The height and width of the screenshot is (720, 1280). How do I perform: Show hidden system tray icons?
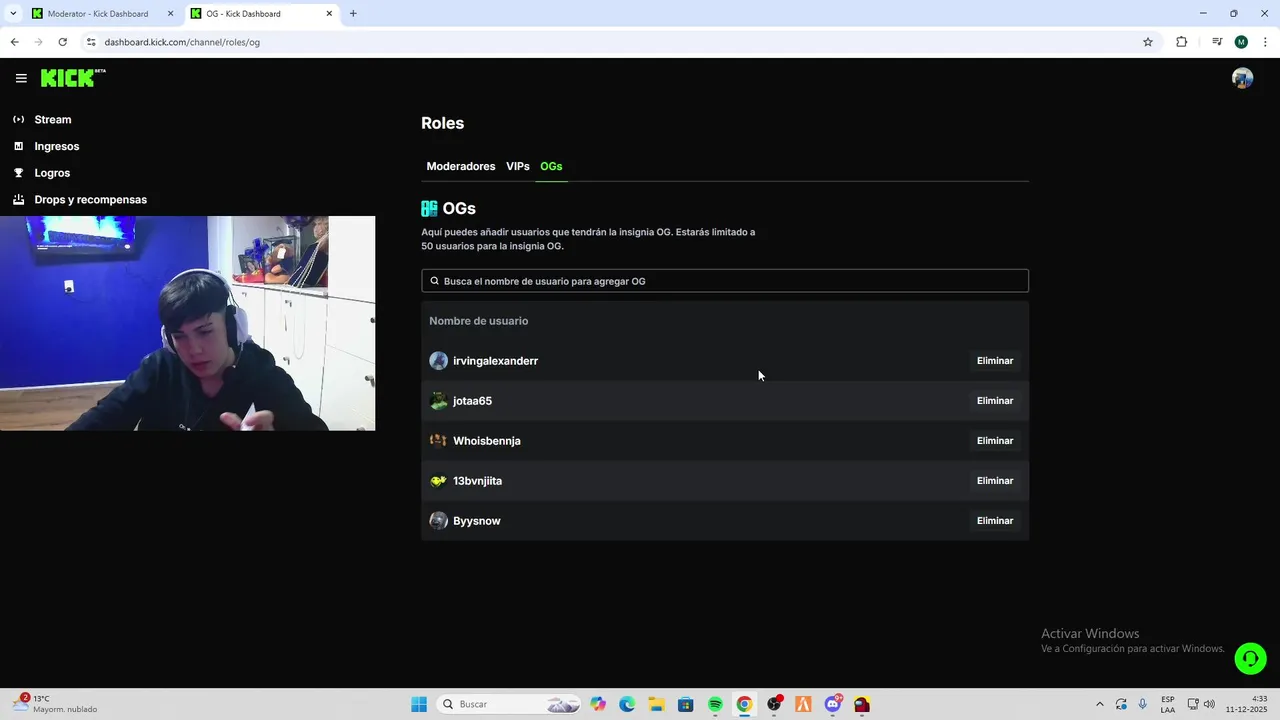pos(1100,704)
